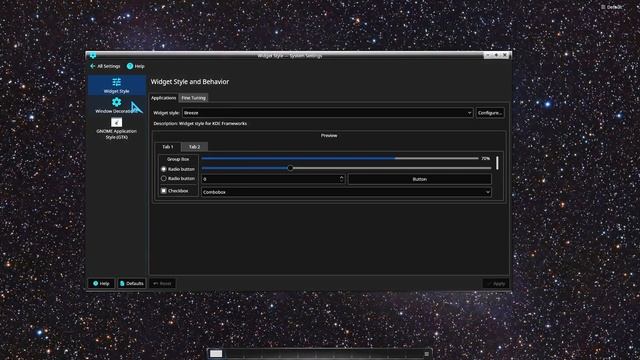
Task: Click the System Settings title bar icon
Action: pyautogui.click(x=93, y=55)
